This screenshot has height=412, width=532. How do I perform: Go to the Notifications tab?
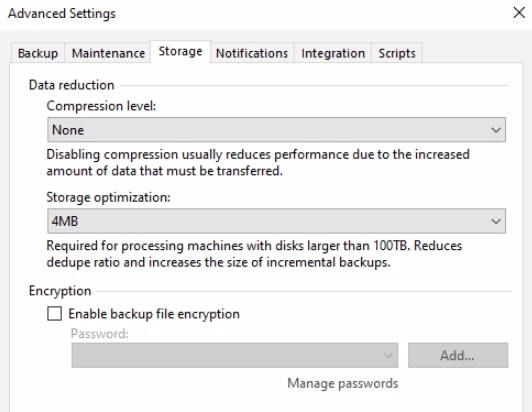click(x=252, y=53)
